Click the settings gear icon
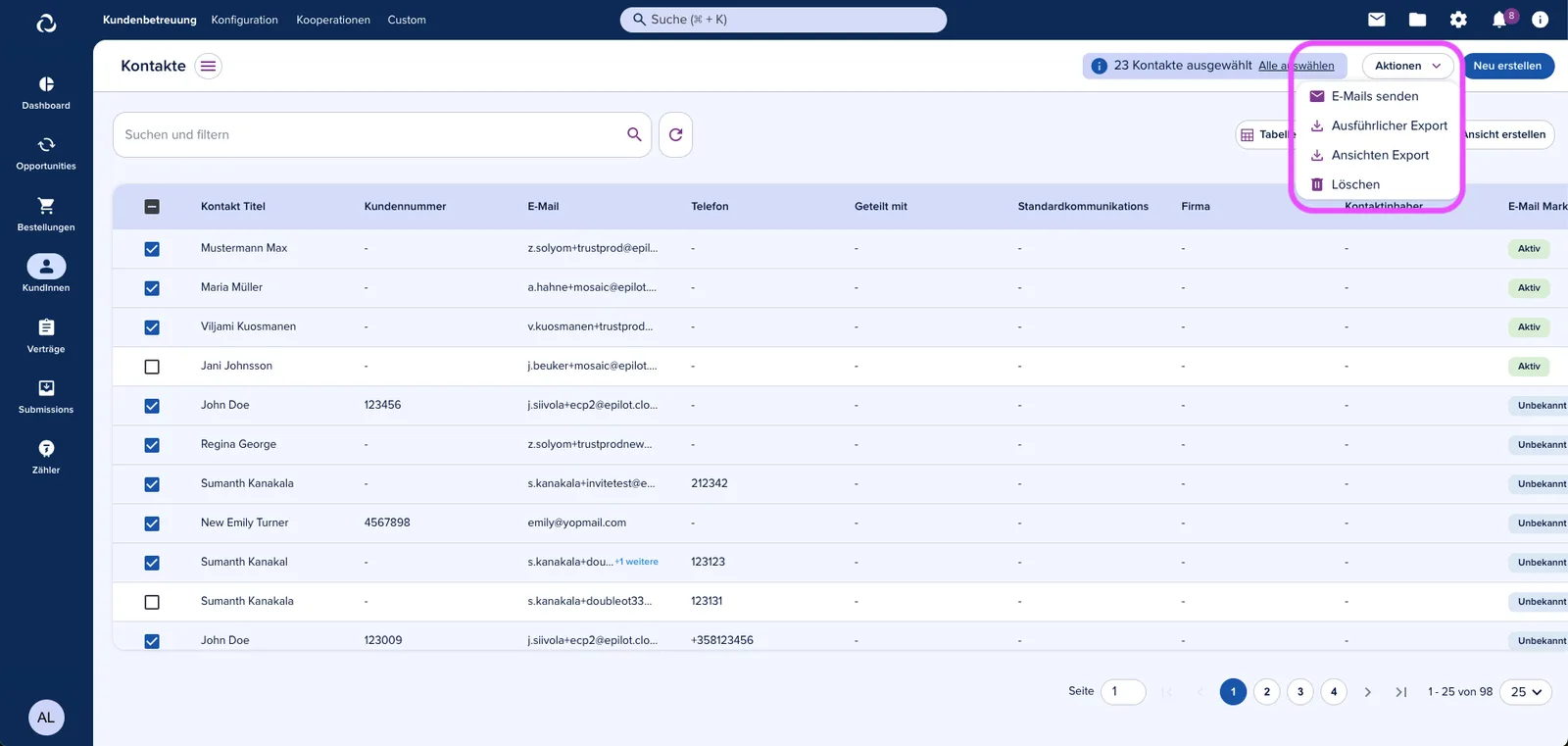Screen dimensions: 1568x746 1458,20
